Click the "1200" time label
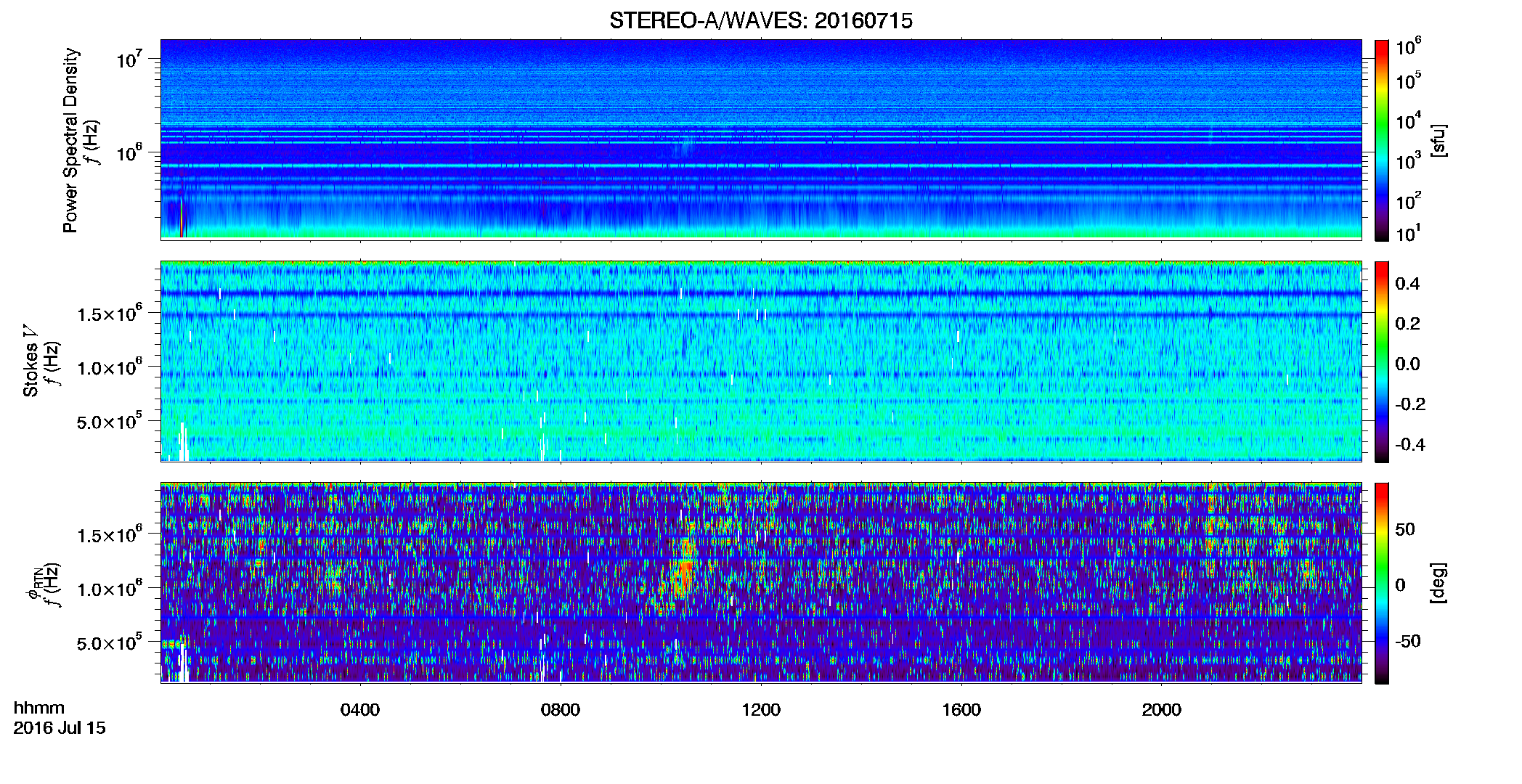1522x784 pixels. pos(761,710)
